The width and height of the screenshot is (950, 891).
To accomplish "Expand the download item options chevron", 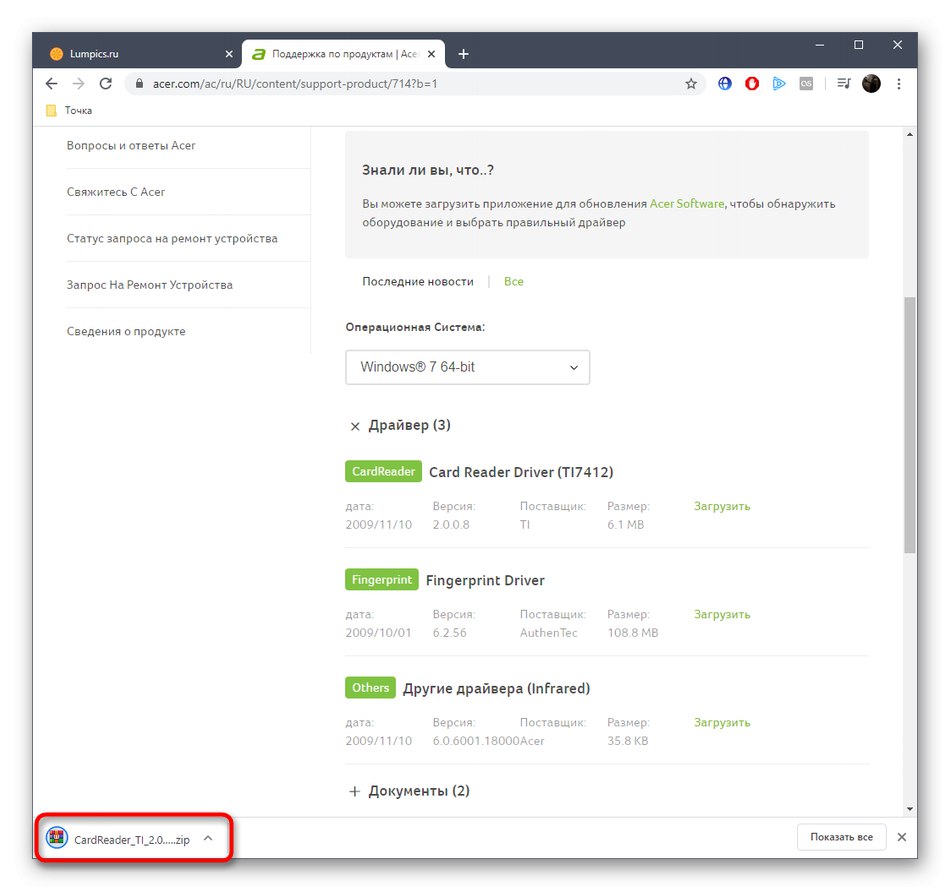I will pyautogui.click(x=208, y=838).
